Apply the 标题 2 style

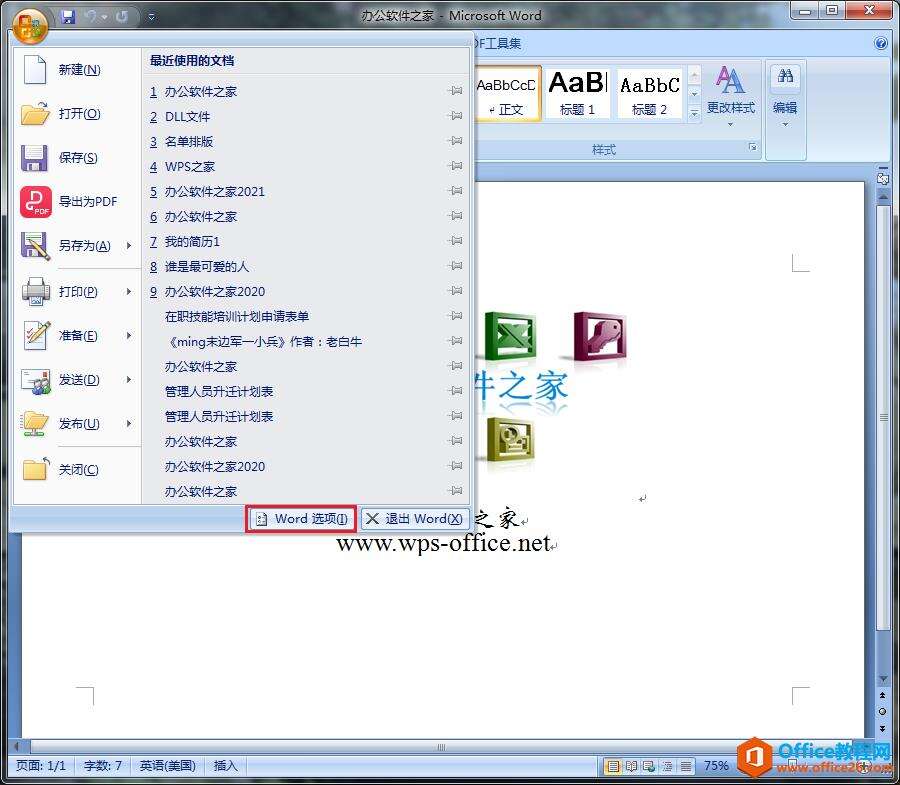(x=649, y=94)
